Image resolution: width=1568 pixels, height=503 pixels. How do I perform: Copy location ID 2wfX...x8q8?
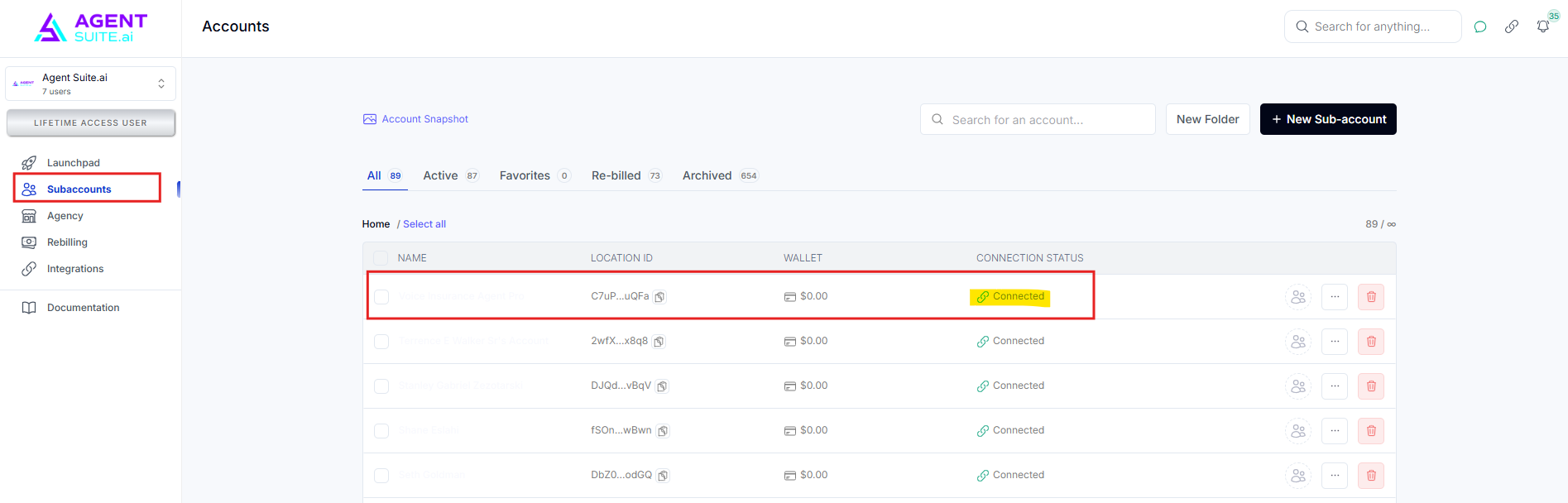pos(659,342)
